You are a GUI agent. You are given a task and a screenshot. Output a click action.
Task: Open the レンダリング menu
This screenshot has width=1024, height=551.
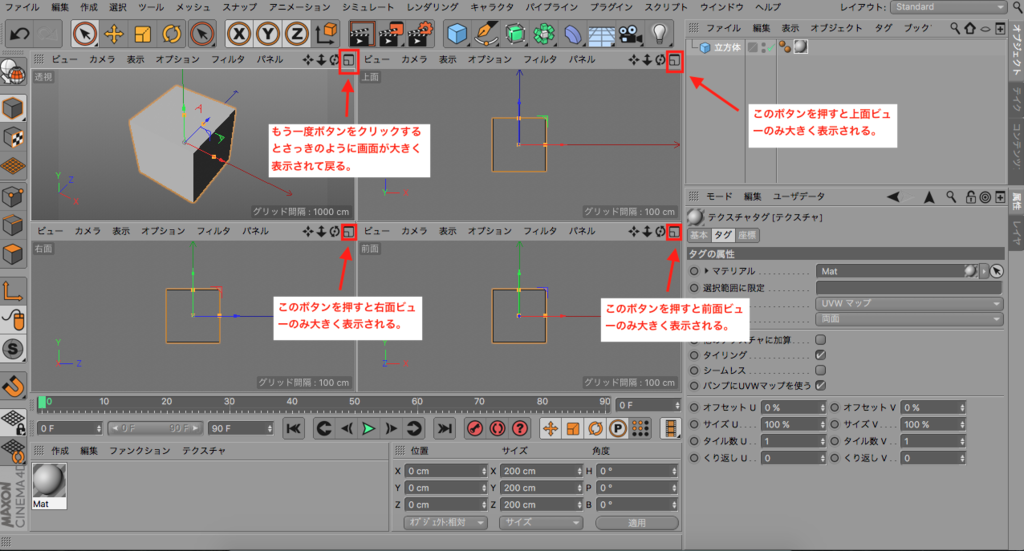click(432, 7)
